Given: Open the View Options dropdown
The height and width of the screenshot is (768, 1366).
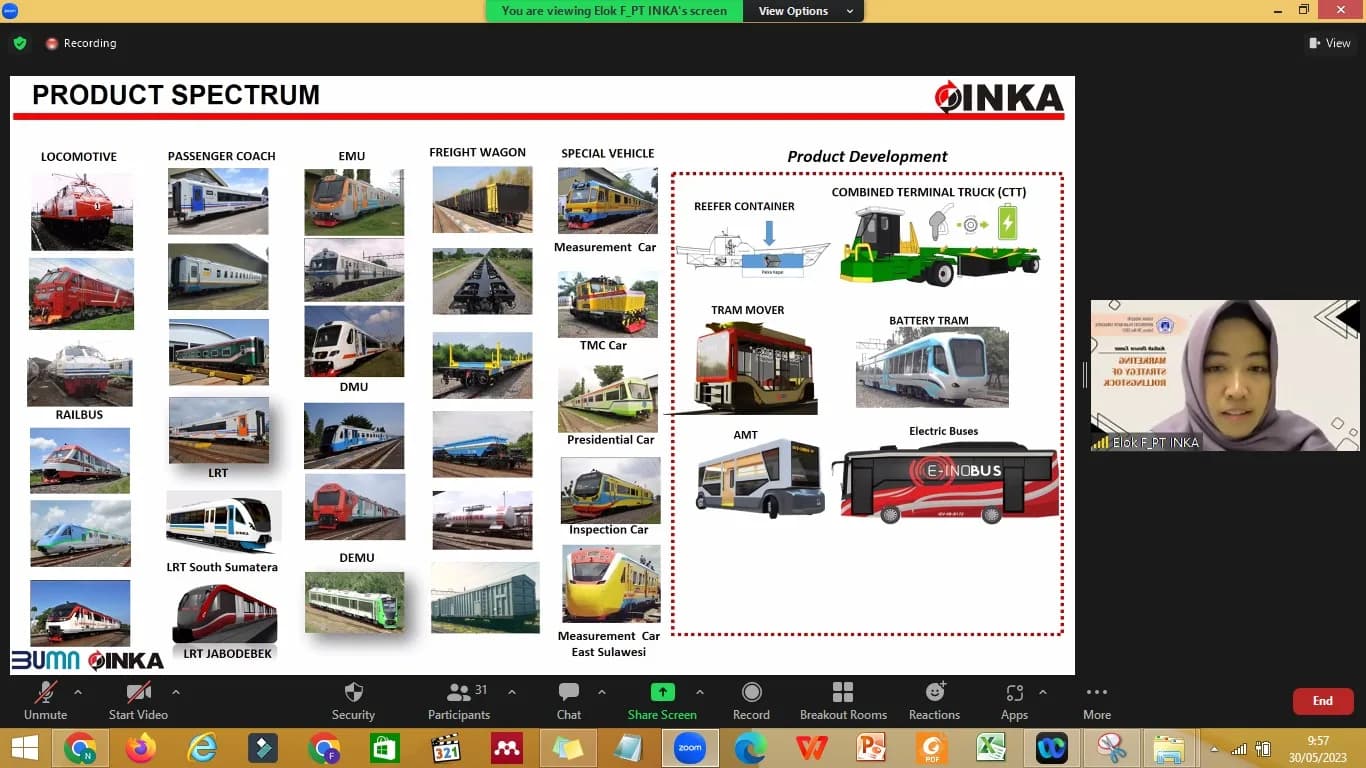Looking at the screenshot, I should (x=804, y=11).
